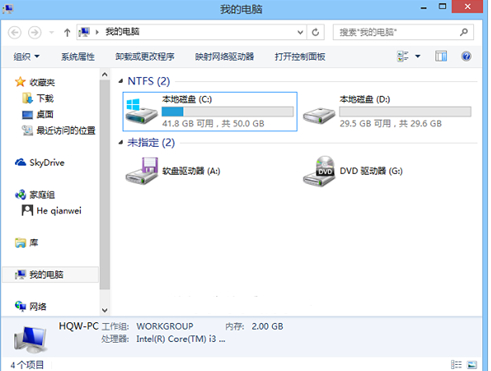The height and width of the screenshot is (371, 491).
Task: Collapse the 未指定 (2) group
Action: [121, 143]
